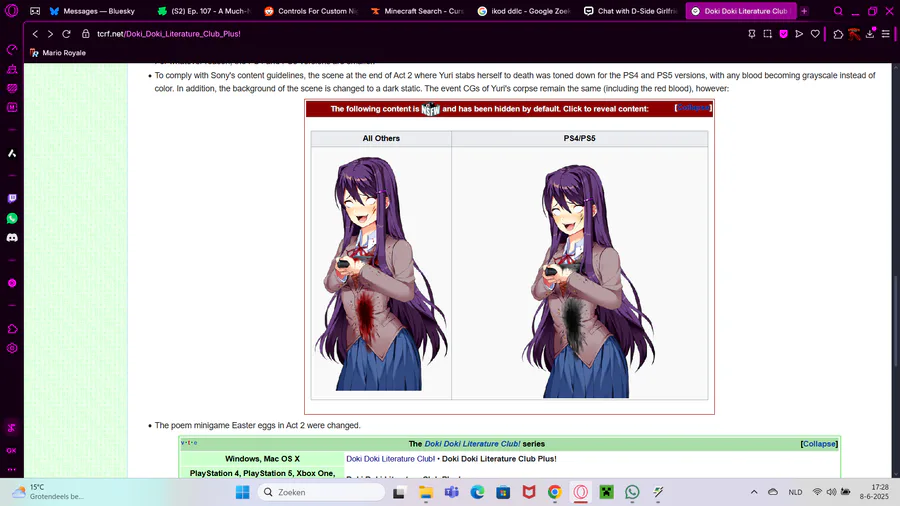Open GX Control speedometer in sidebar
The width and height of the screenshot is (900, 506).
[x=12, y=49]
